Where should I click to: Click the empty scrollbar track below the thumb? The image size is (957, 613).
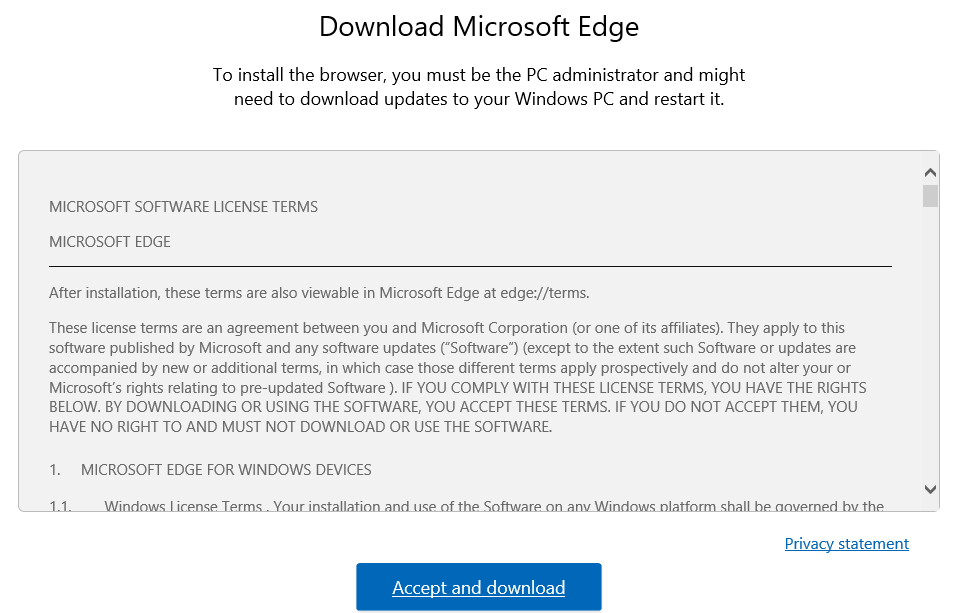click(x=930, y=350)
